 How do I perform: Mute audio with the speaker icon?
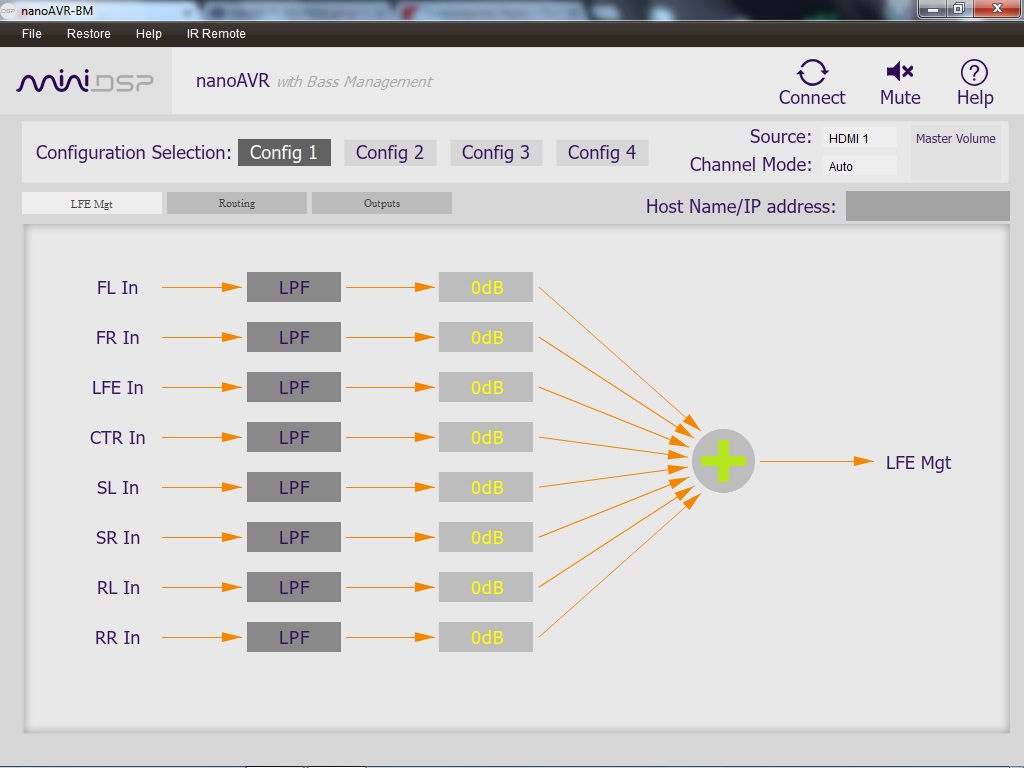coord(900,72)
